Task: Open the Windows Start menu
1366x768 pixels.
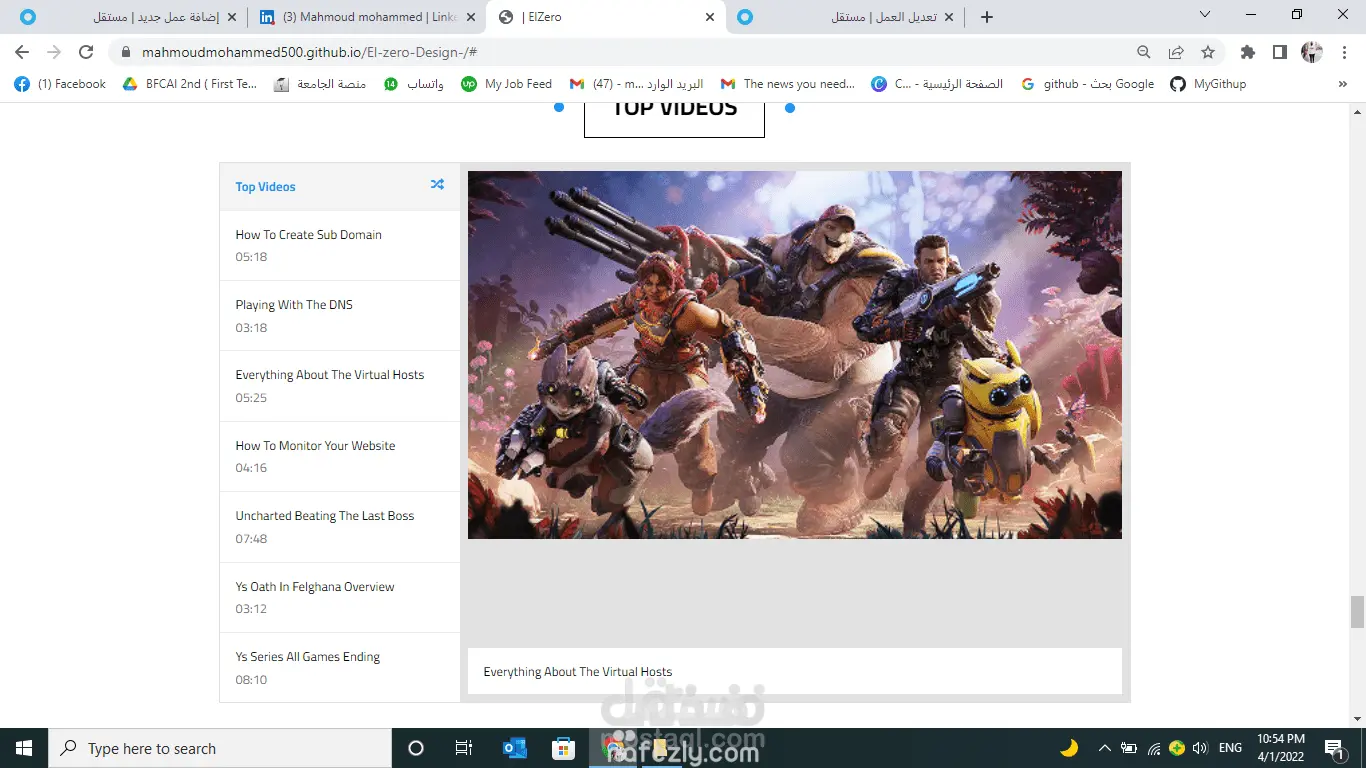Action: (24, 748)
